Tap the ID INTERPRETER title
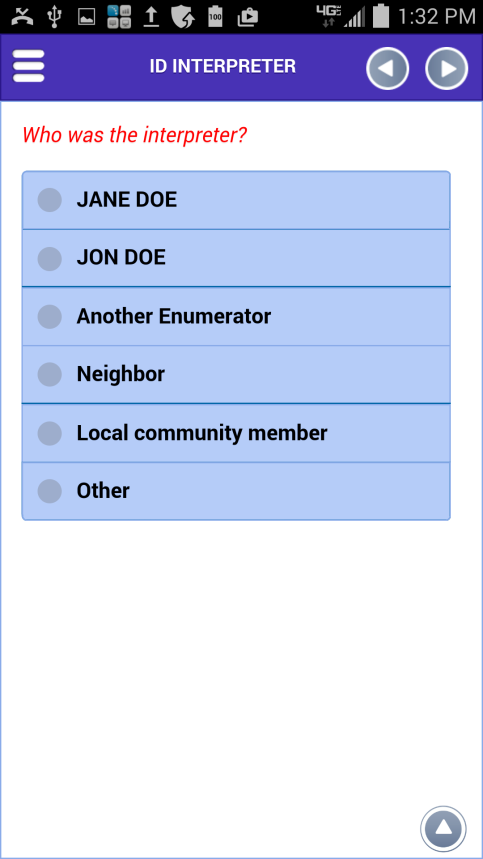The width and height of the screenshot is (483, 859). [223, 66]
